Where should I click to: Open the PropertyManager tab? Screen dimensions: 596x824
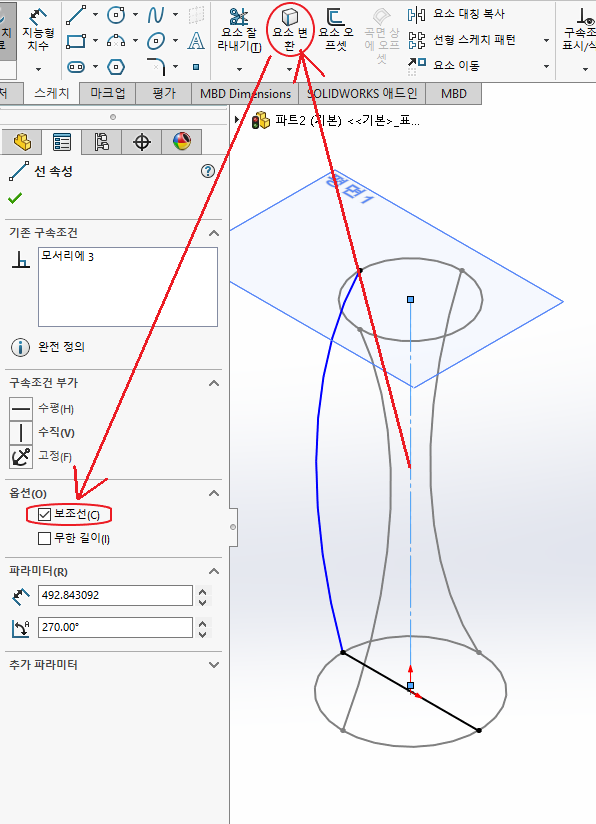click(61, 142)
